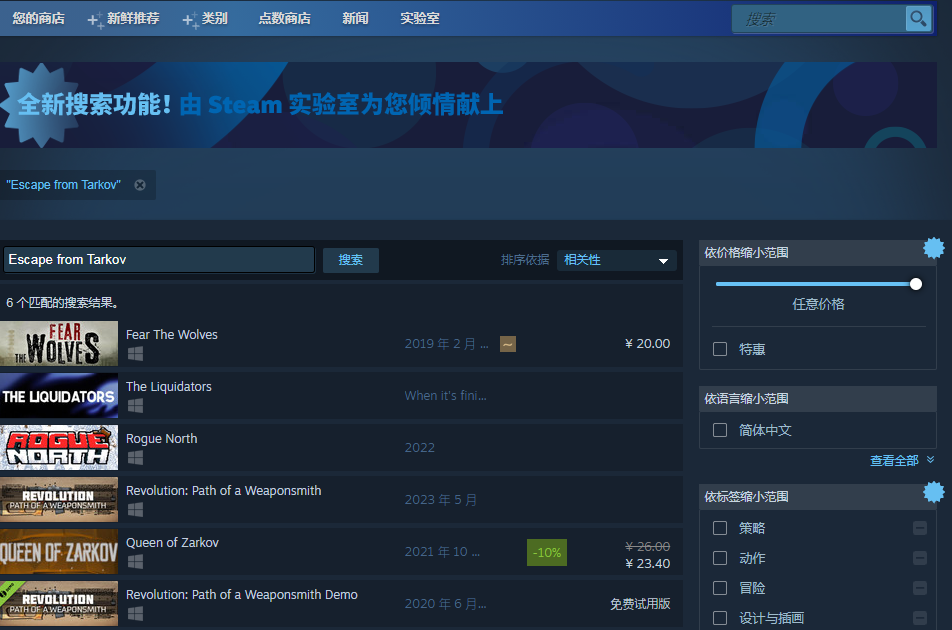Check the 动作 tag filter
The height and width of the screenshot is (630, 952).
tap(720, 558)
